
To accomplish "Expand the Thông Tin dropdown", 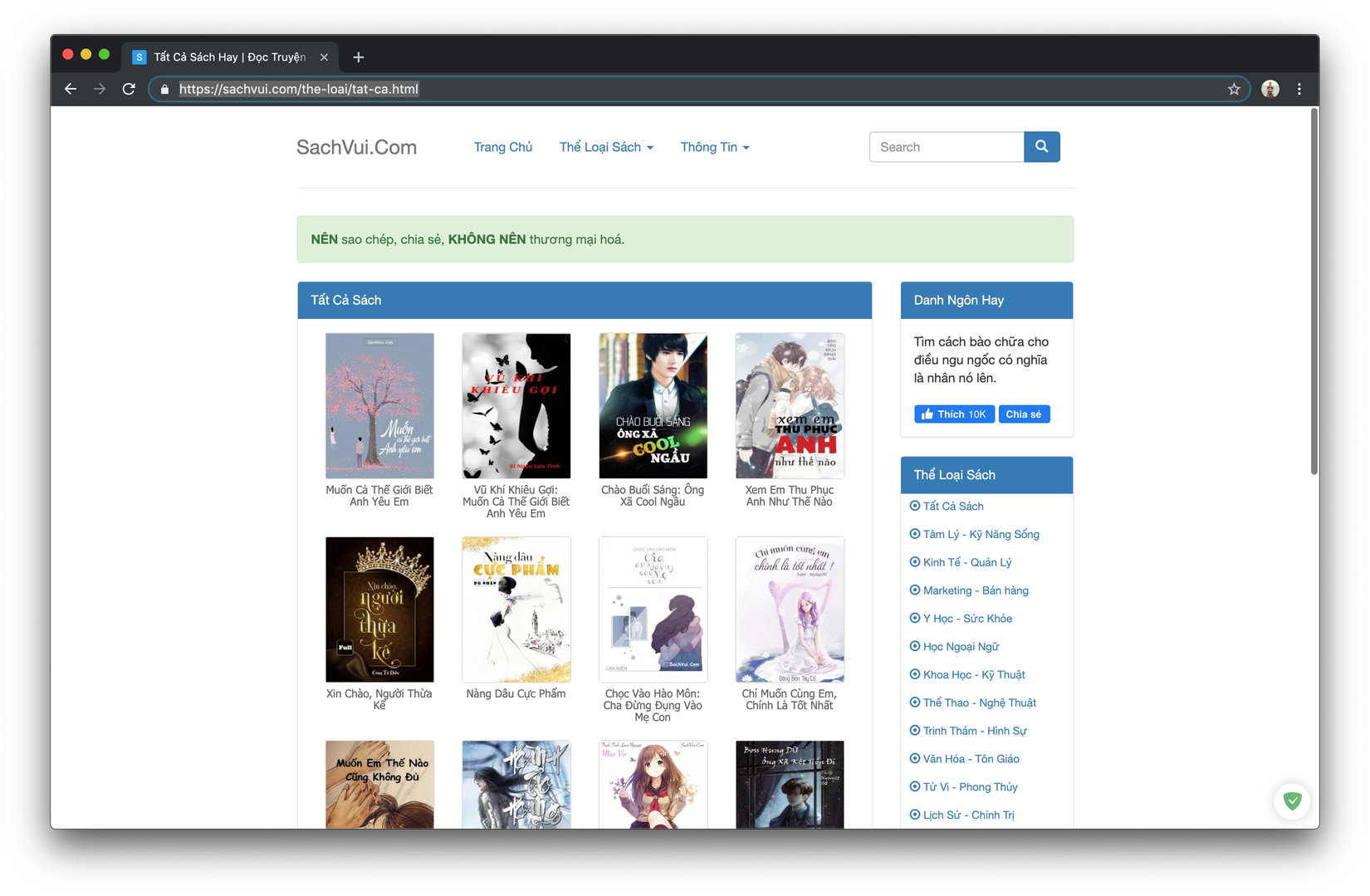I will click(715, 147).
